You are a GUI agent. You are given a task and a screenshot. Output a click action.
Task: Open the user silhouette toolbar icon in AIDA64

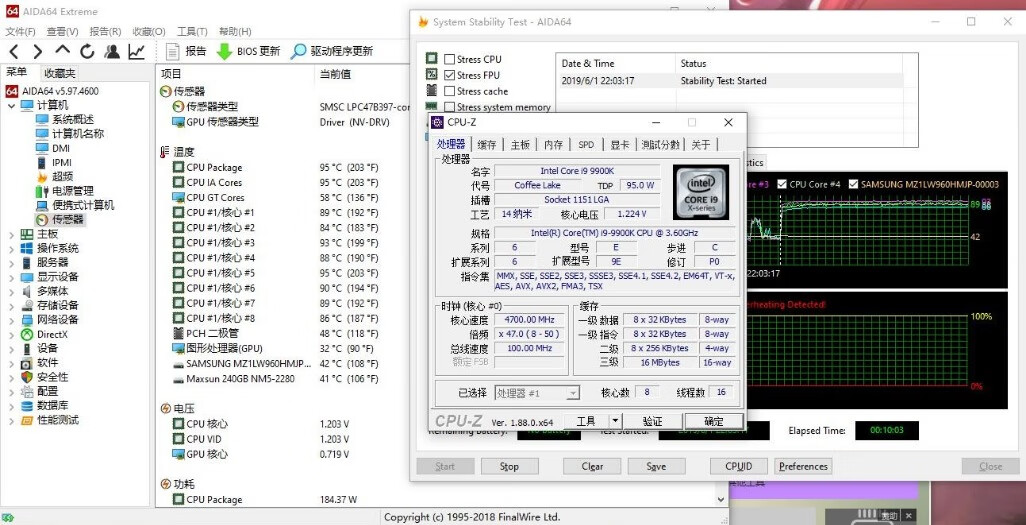[112, 52]
